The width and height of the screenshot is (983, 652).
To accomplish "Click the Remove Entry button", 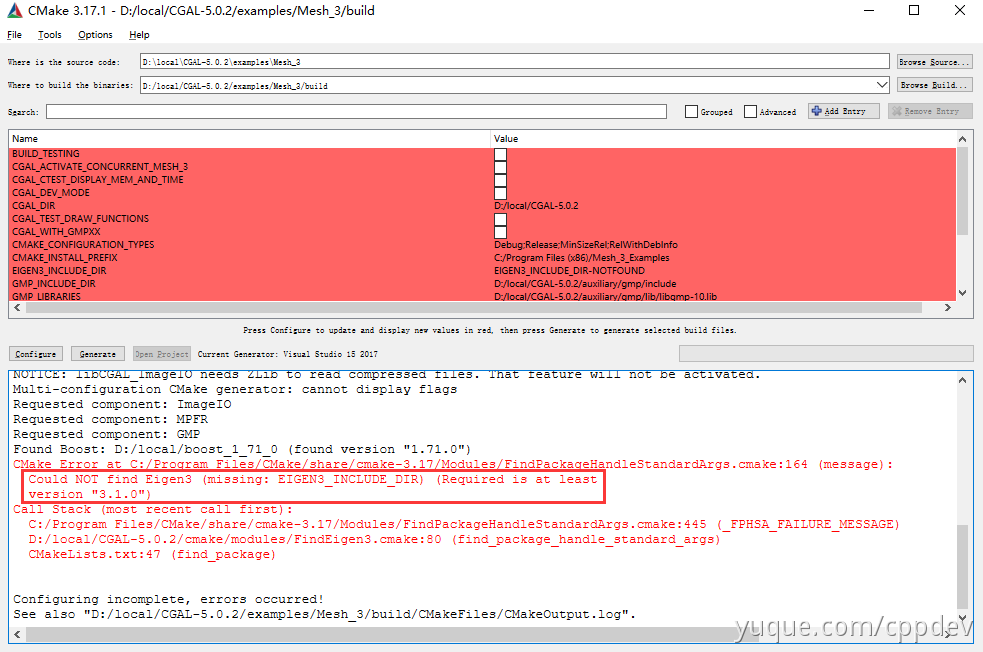I will point(930,111).
